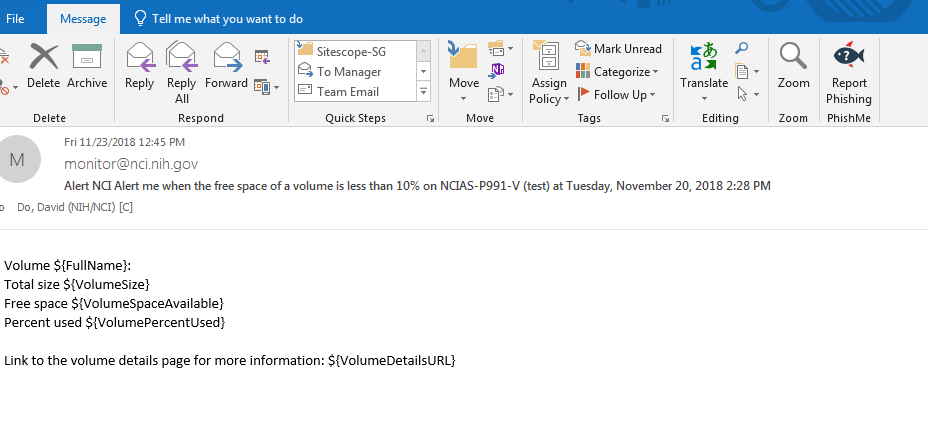Open the Rules dropdown
Screen dimensions: 928x424
[501, 48]
